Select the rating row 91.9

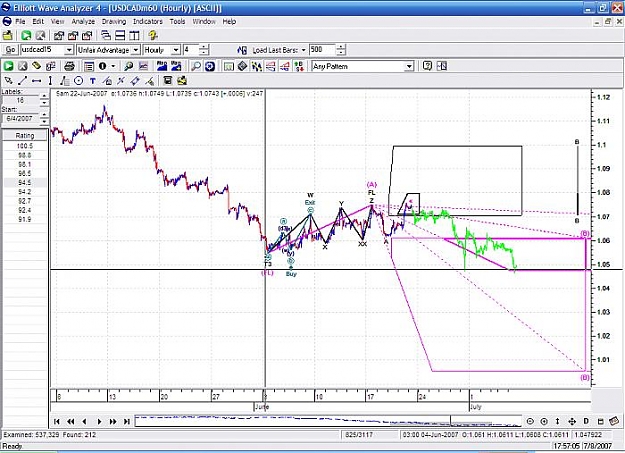(x=25, y=219)
